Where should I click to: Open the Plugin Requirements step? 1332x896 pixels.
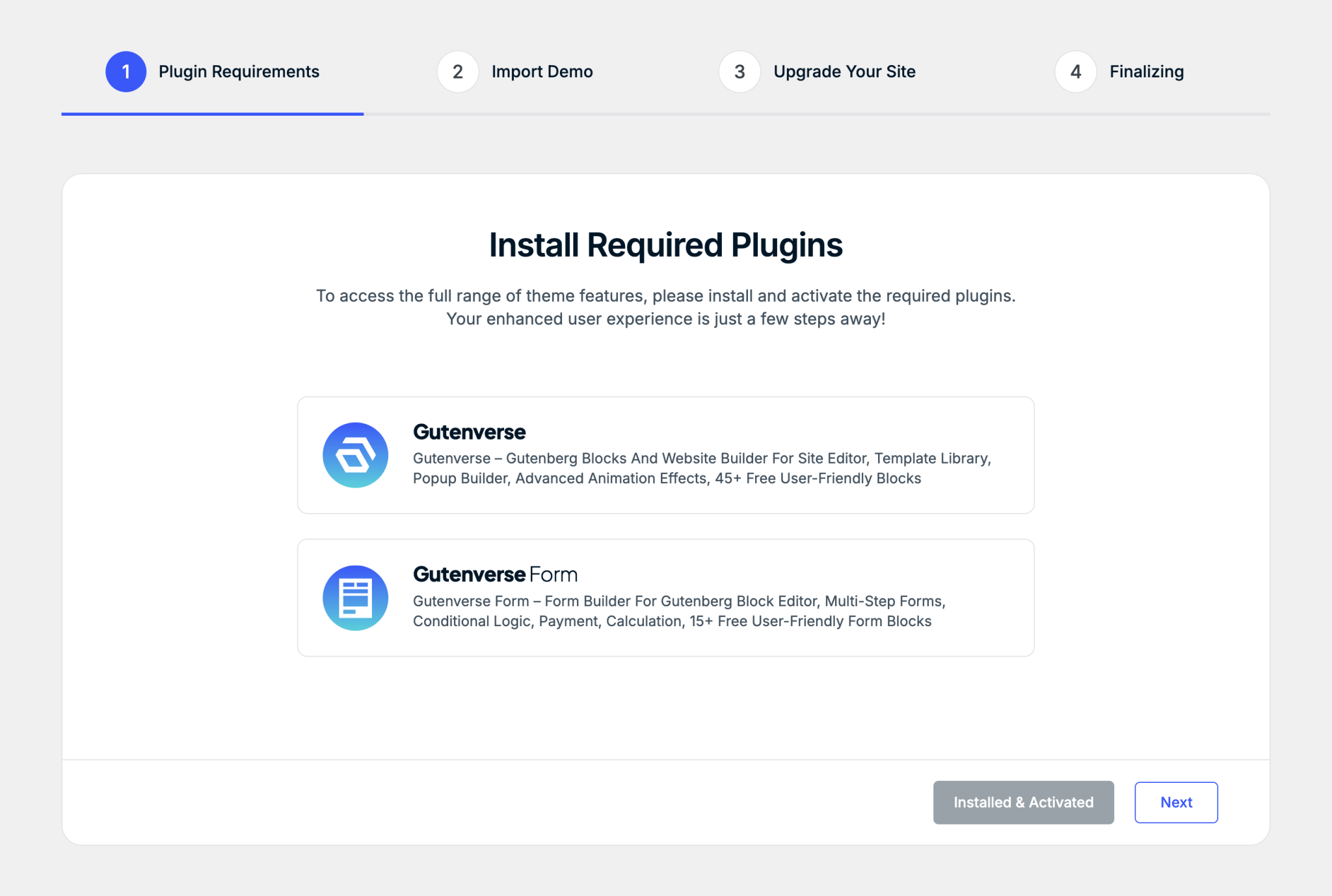[239, 72]
